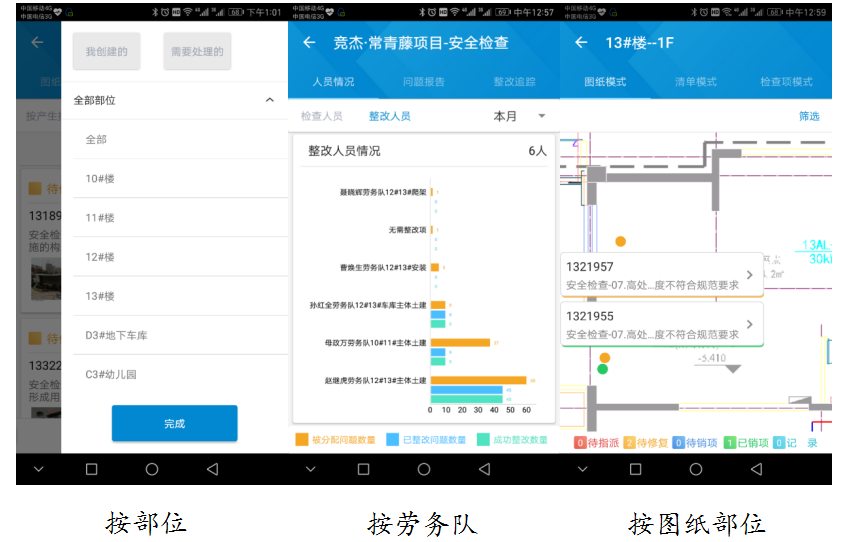
Task: Tap 筛选 filter link
Action: [809, 116]
